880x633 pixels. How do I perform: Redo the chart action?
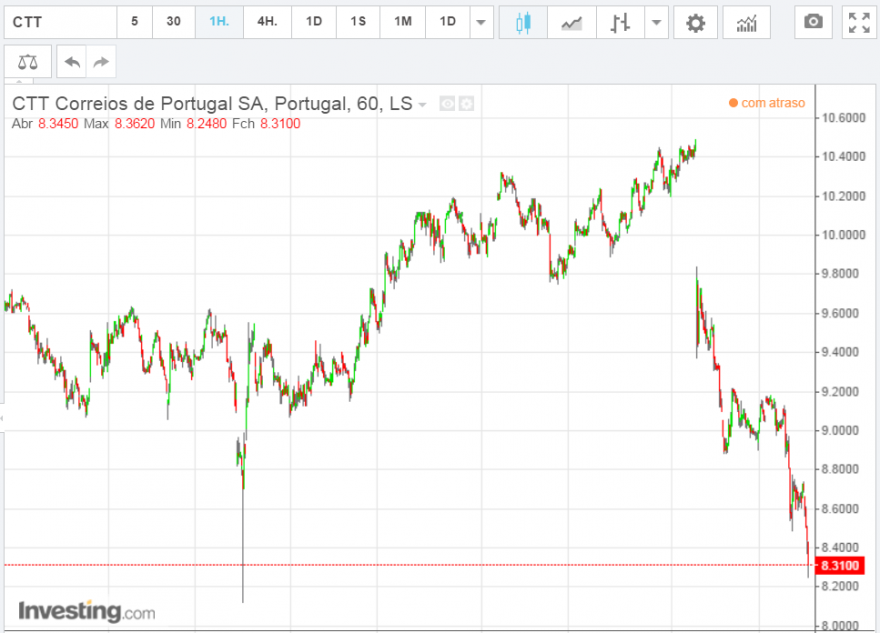click(101, 62)
